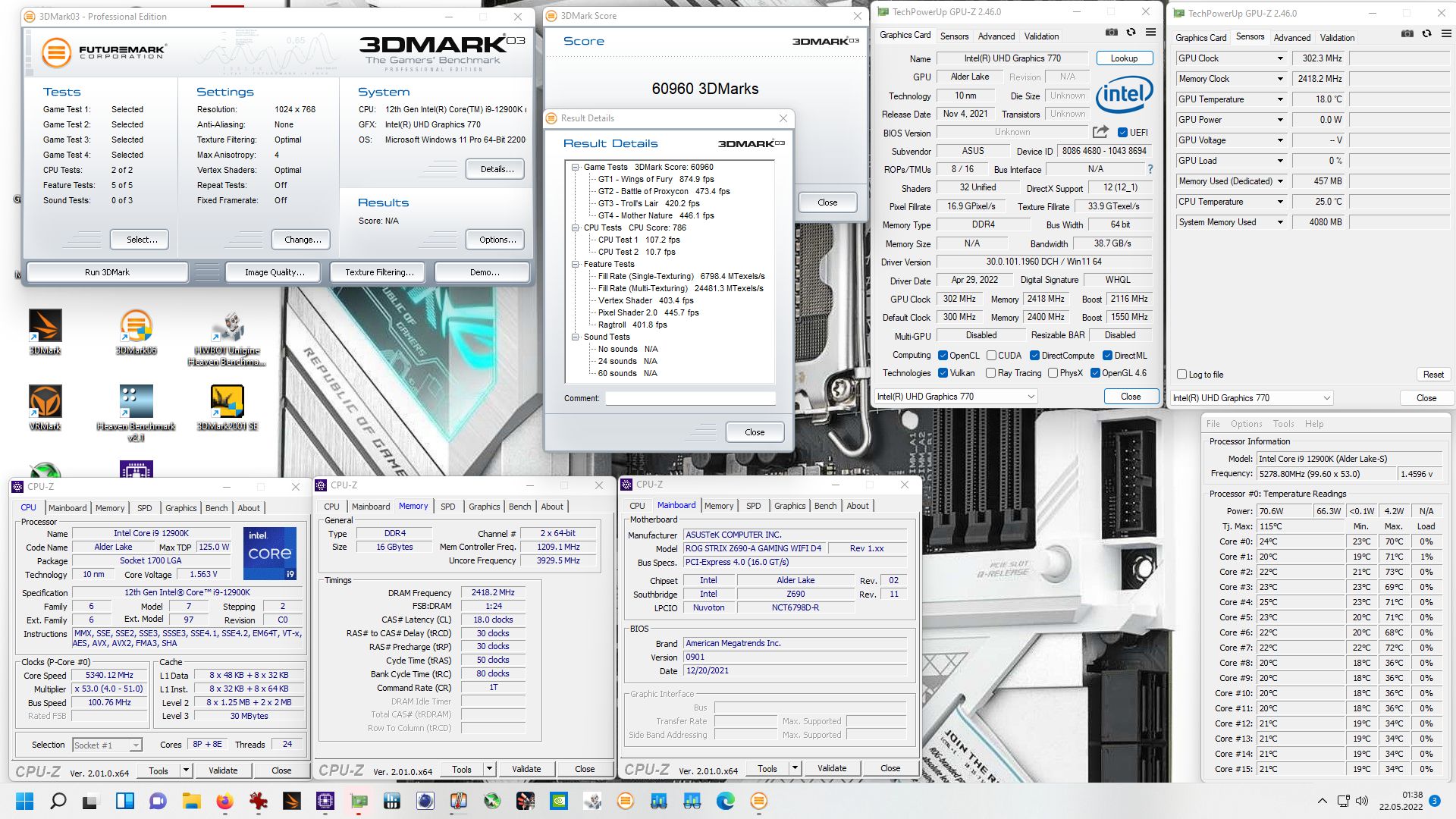Open SPD tab in middle CPU-Z window
This screenshot has height=819, width=1456.
pos(447,507)
